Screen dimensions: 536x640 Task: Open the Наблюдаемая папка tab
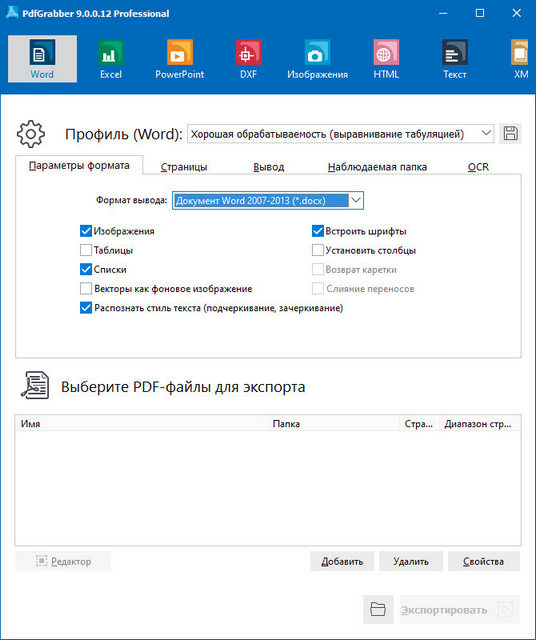[x=377, y=167]
